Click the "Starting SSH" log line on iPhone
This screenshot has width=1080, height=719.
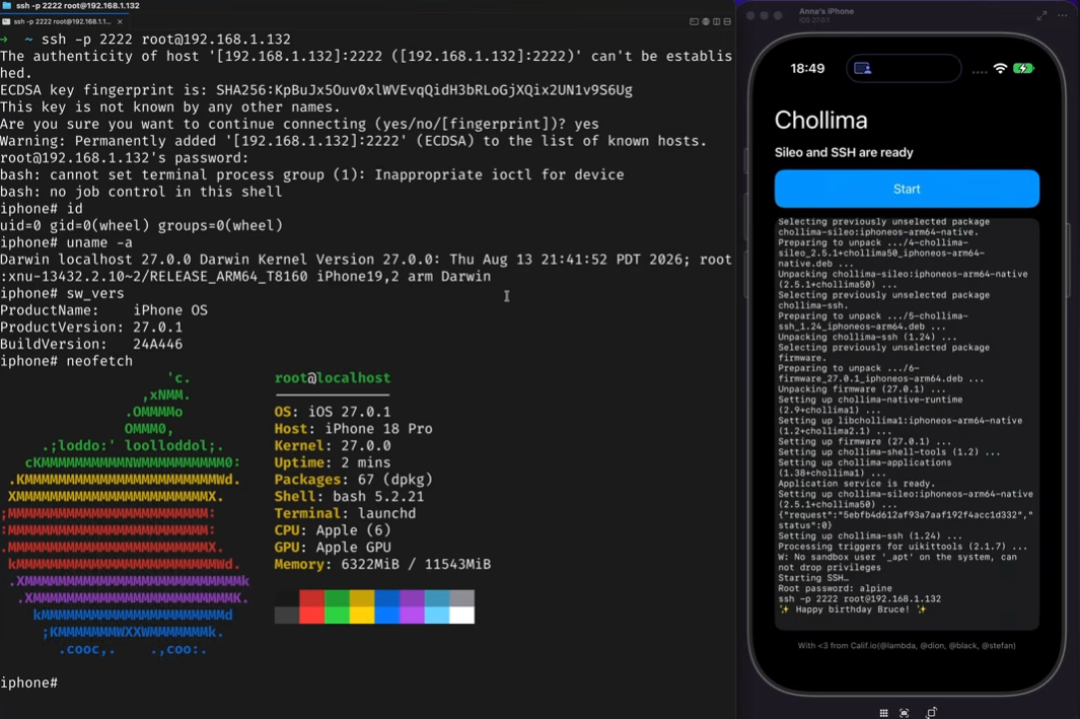click(x=813, y=578)
